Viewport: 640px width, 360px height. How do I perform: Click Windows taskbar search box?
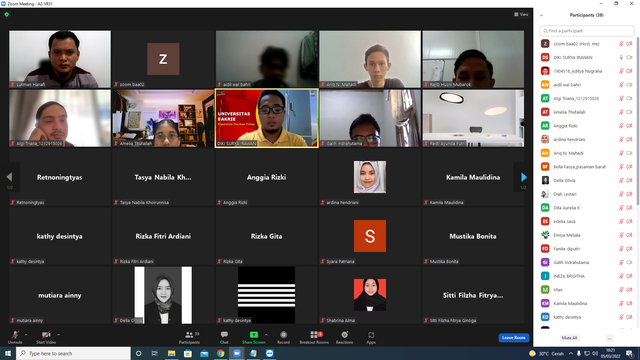pyautogui.click(x=73, y=353)
